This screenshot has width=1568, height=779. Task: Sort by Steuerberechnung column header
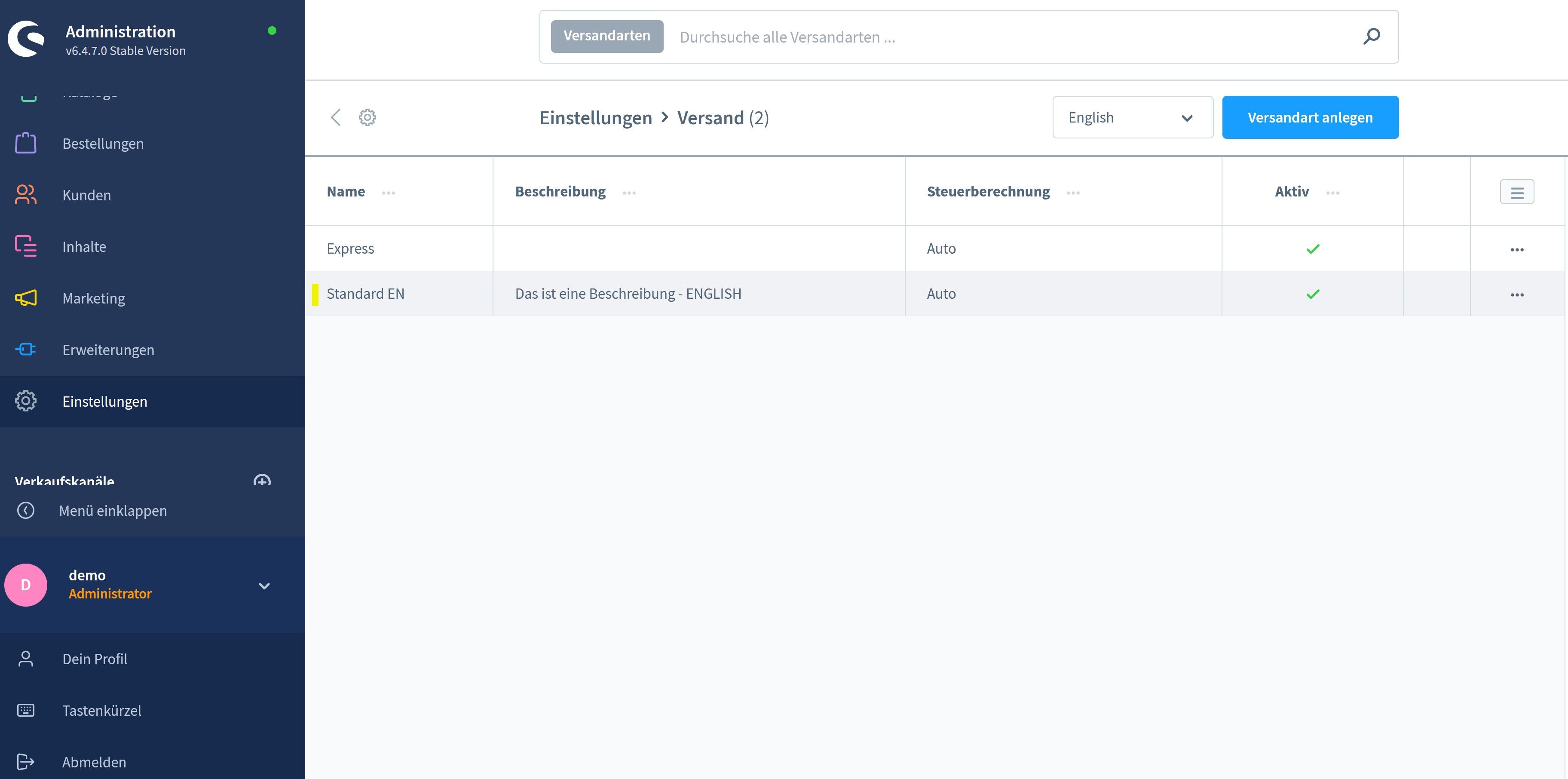pyautogui.click(x=988, y=192)
